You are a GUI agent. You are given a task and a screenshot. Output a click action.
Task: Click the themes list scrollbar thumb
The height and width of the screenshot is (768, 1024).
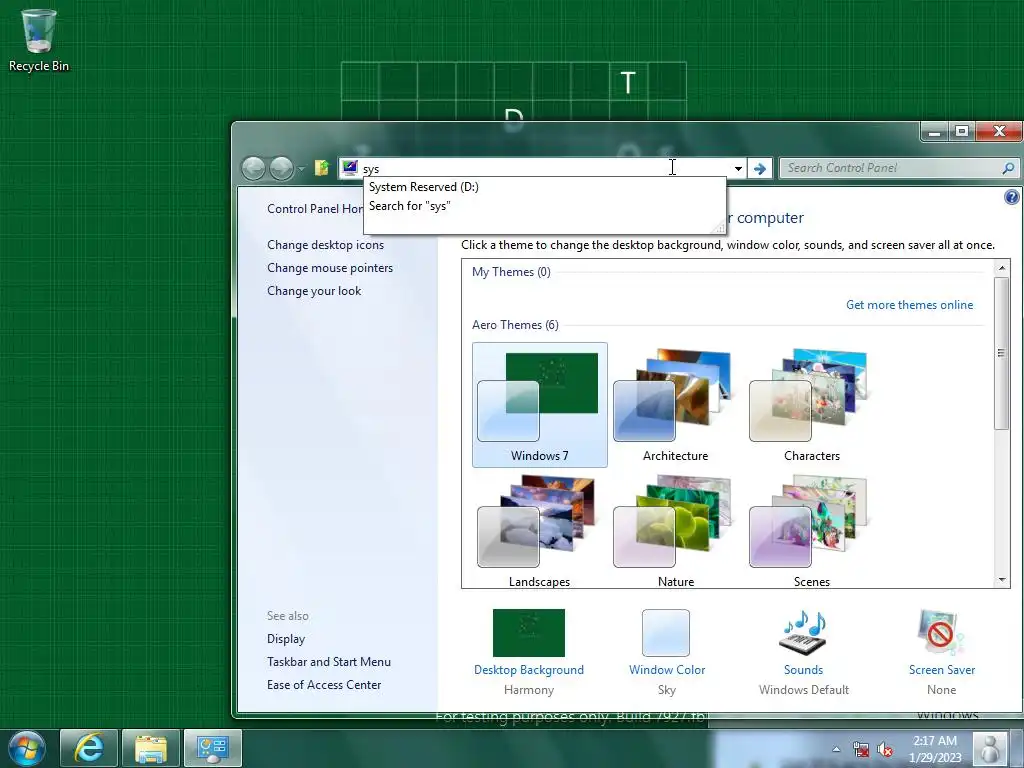pos(1002,353)
